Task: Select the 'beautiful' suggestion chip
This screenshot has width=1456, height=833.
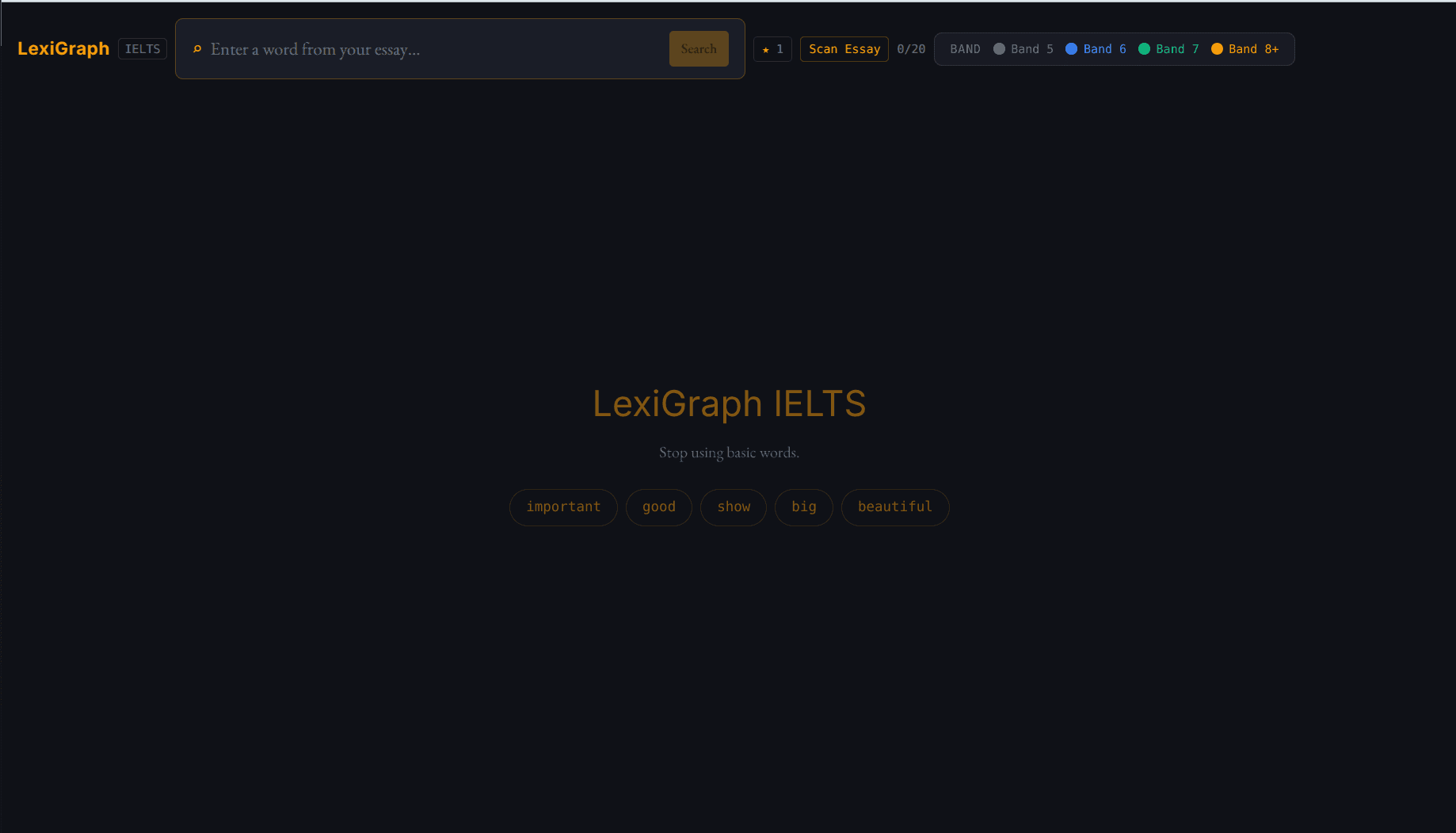Action: point(895,507)
